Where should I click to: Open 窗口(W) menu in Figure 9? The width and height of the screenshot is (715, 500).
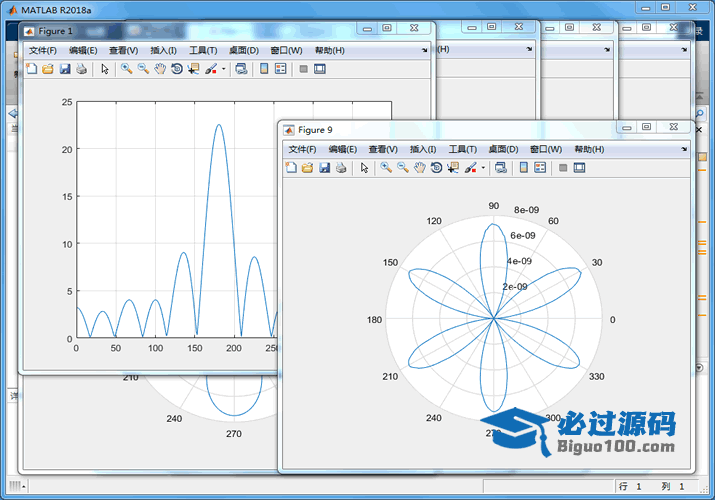[x=546, y=149]
